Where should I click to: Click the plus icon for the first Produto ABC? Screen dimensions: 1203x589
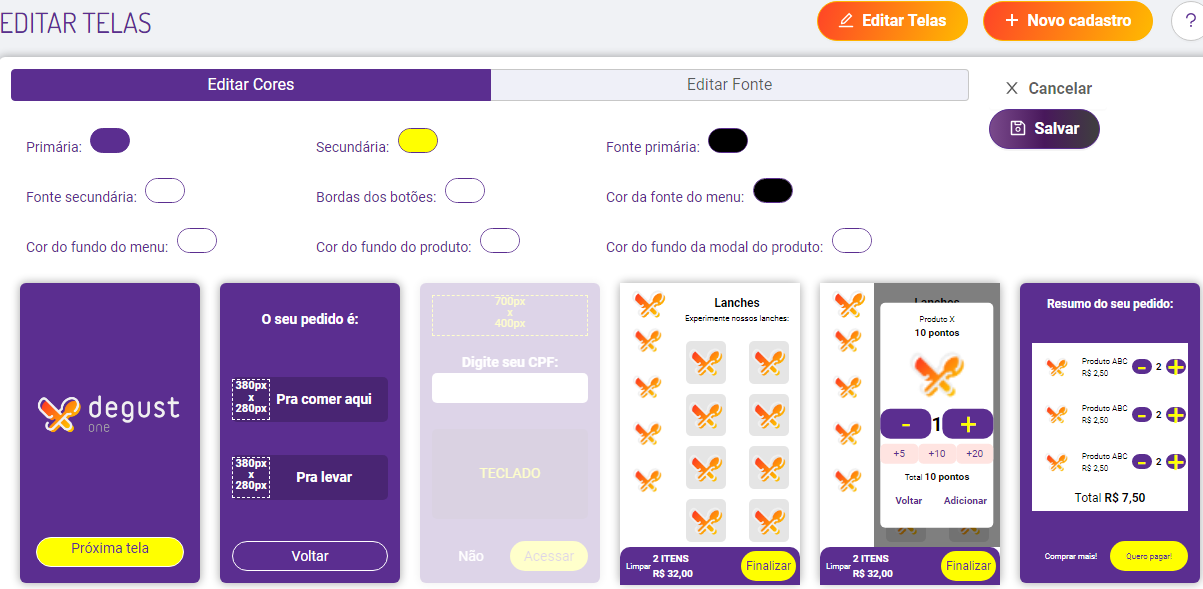tap(1176, 367)
